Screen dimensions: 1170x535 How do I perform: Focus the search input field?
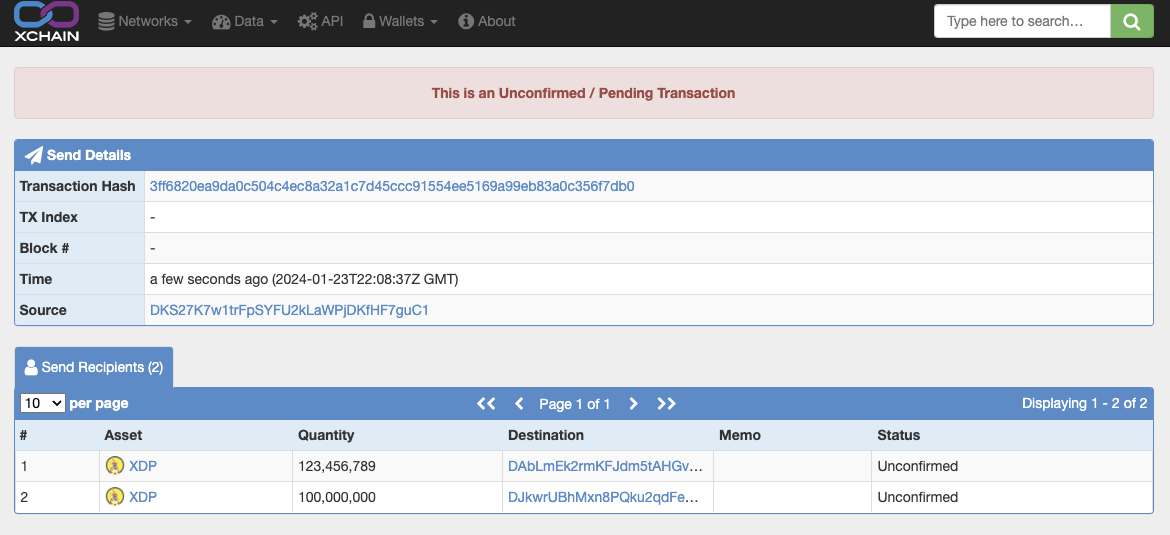pyautogui.click(x=1022, y=21)
